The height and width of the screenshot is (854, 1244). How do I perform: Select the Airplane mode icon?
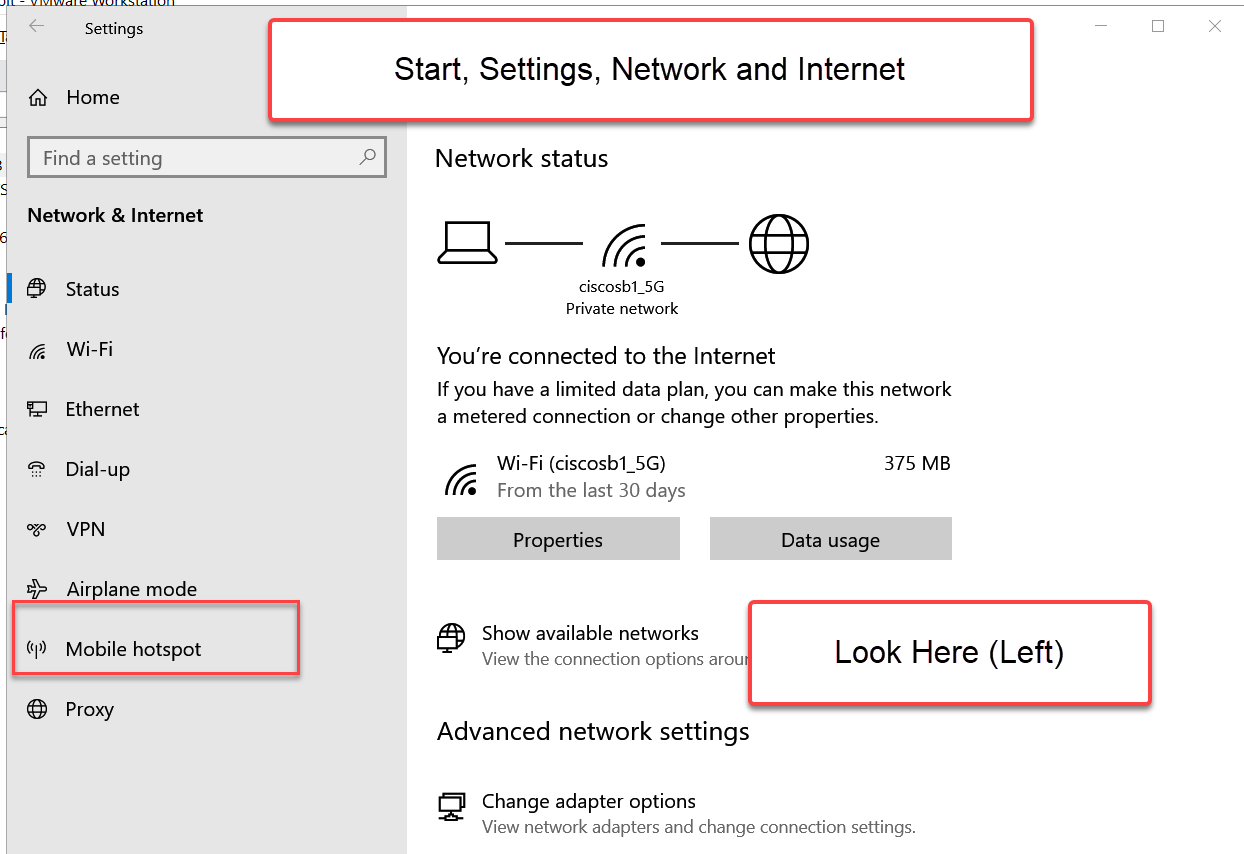pyautogui.click(x=36, y=589)
